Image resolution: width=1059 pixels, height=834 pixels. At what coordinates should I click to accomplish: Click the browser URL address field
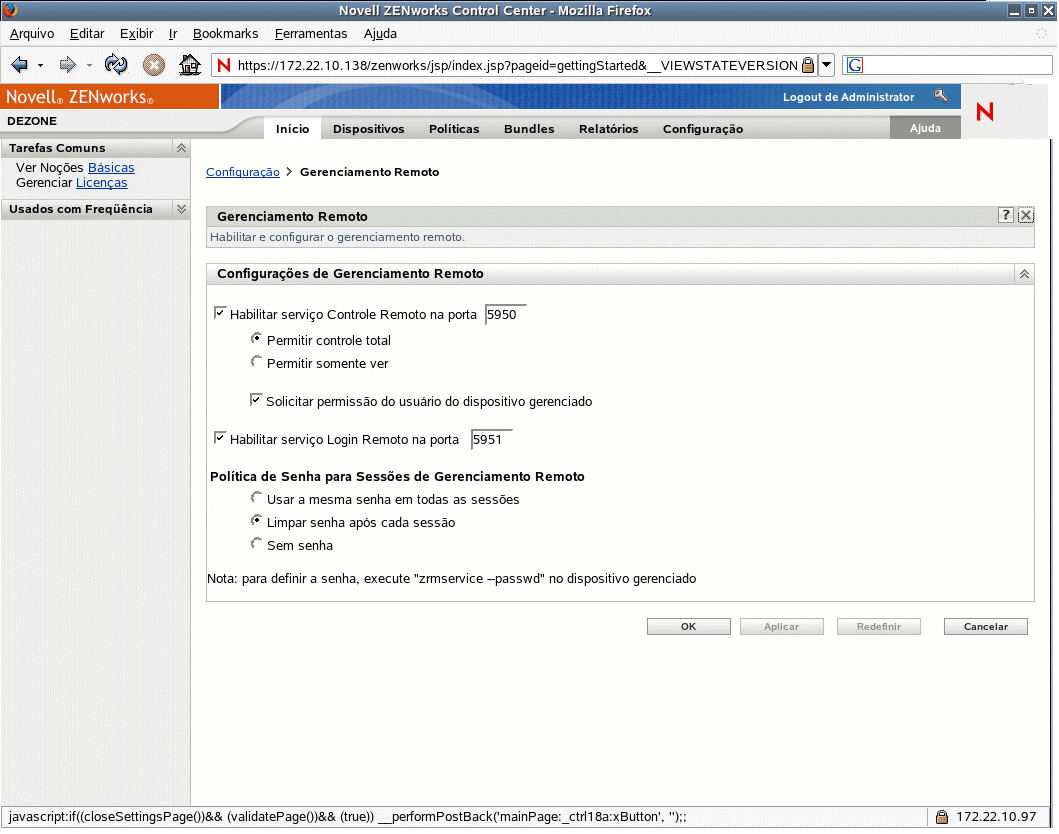pos(517,66)
